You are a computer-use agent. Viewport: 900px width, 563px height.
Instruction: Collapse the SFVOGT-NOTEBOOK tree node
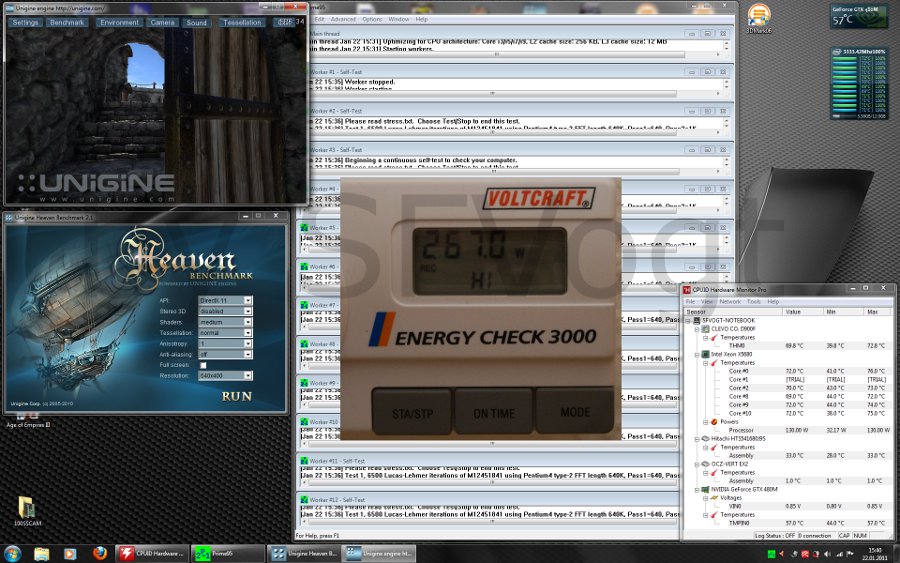(x=688, y=321)
